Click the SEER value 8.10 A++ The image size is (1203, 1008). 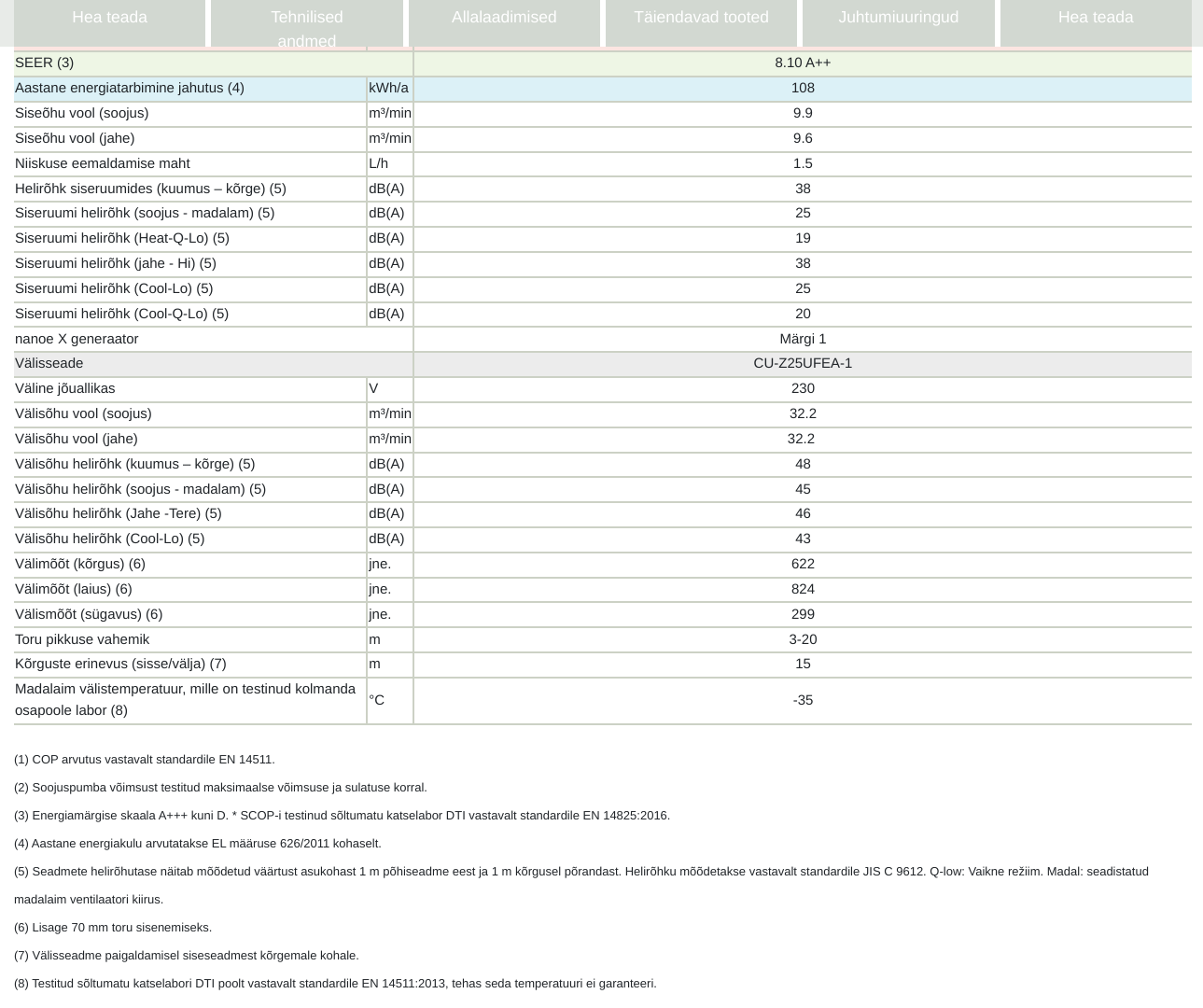click(x=802, y=63)
